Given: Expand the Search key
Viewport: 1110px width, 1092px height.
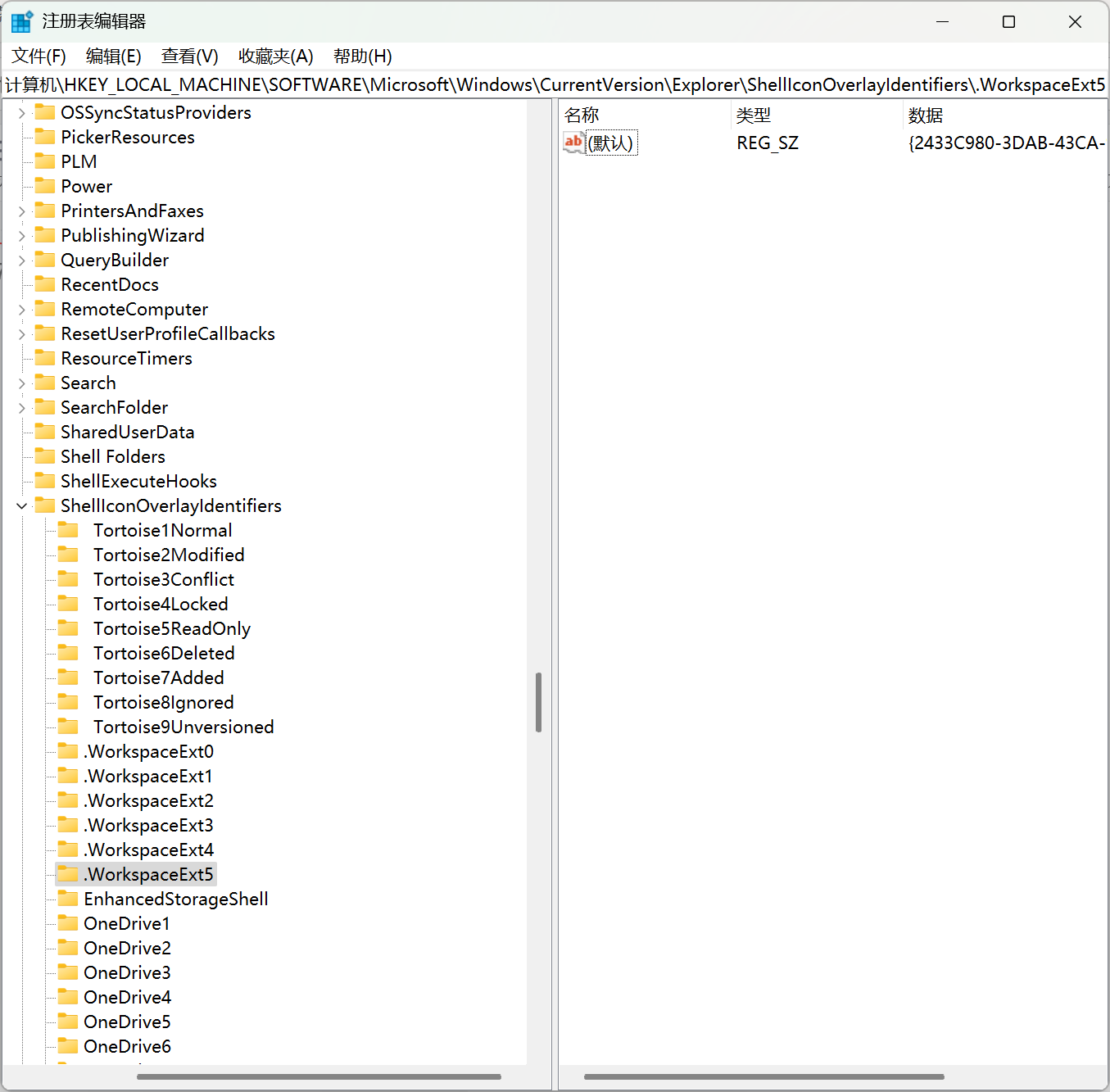Looking at the screenshot, I should [x=22, y=383].
